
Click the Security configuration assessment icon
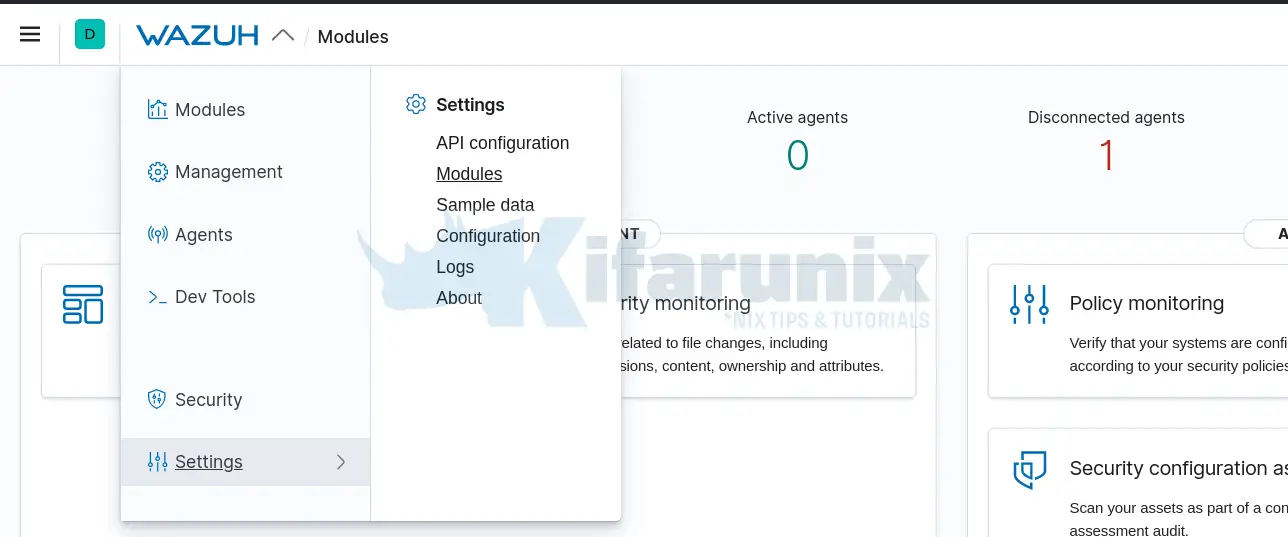(x=1029, y=469)
